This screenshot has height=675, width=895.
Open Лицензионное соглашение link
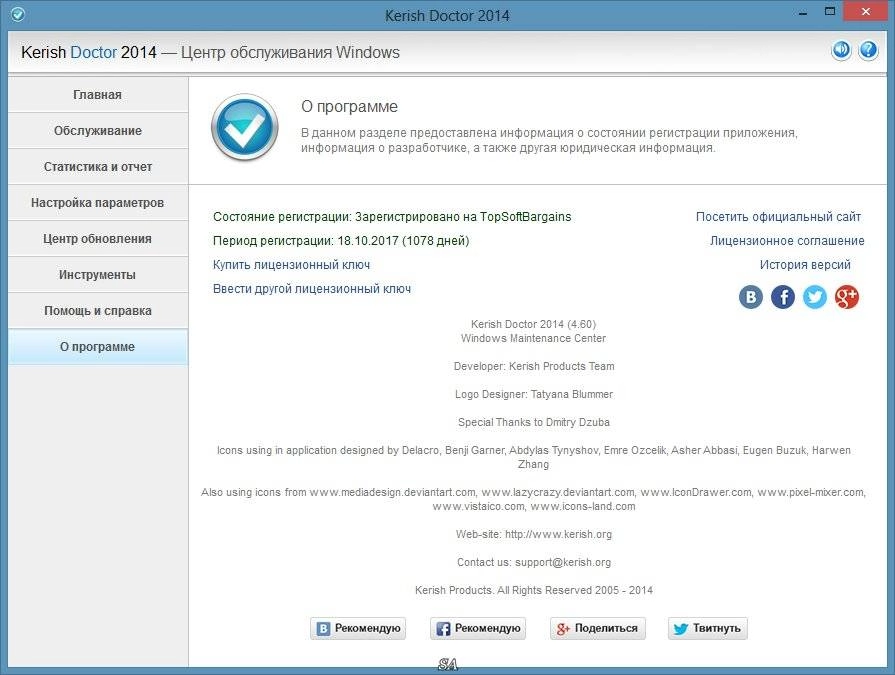point(787,241)
